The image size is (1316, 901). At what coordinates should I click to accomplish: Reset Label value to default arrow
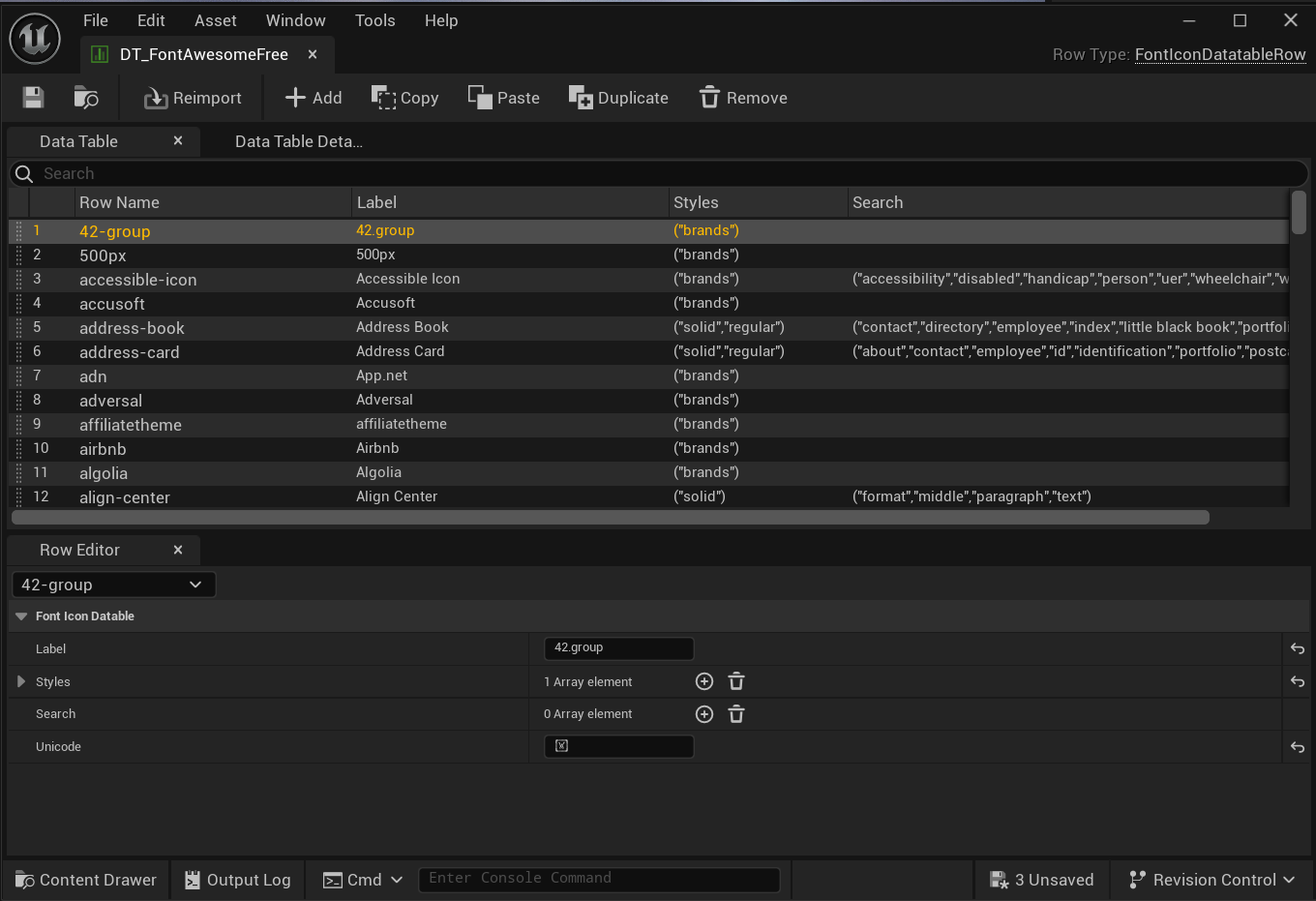click(1298, 649)
